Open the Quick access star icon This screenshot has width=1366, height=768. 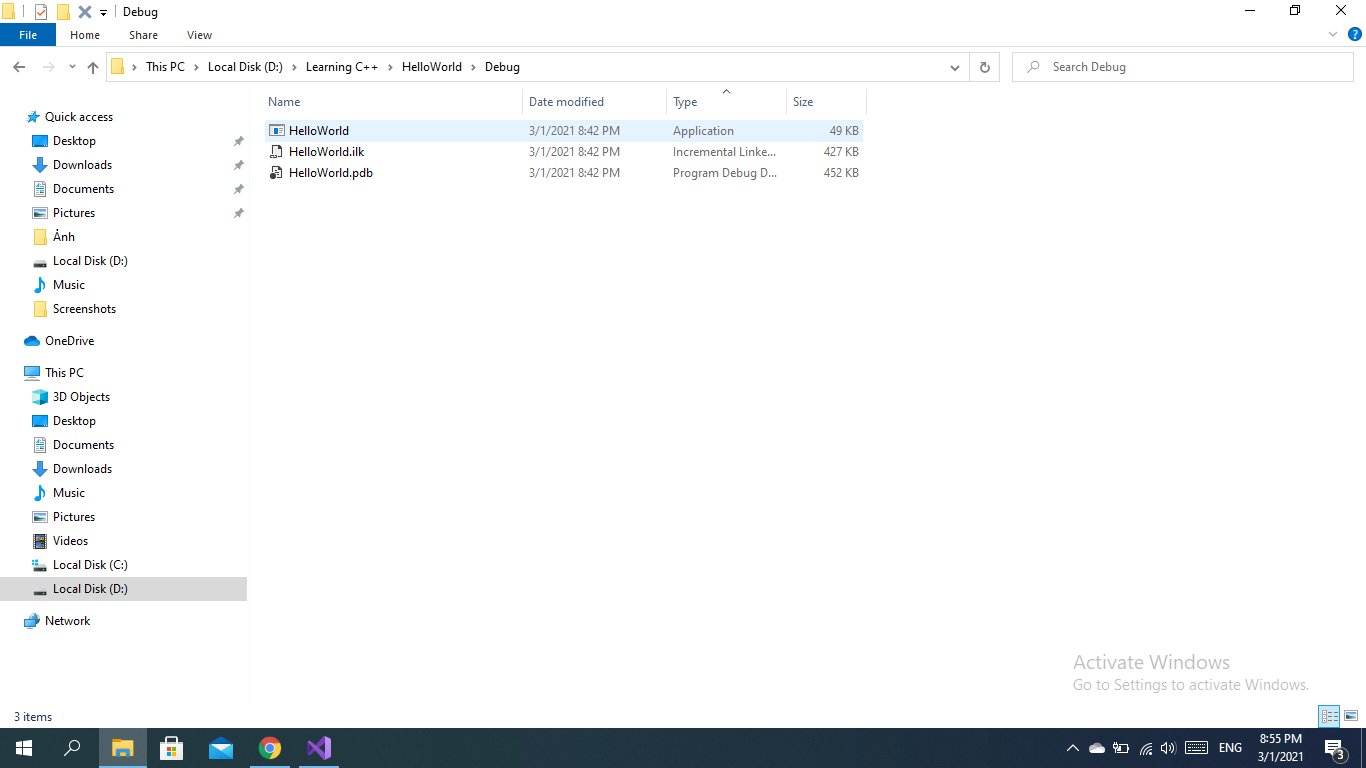tap(33, 117)
